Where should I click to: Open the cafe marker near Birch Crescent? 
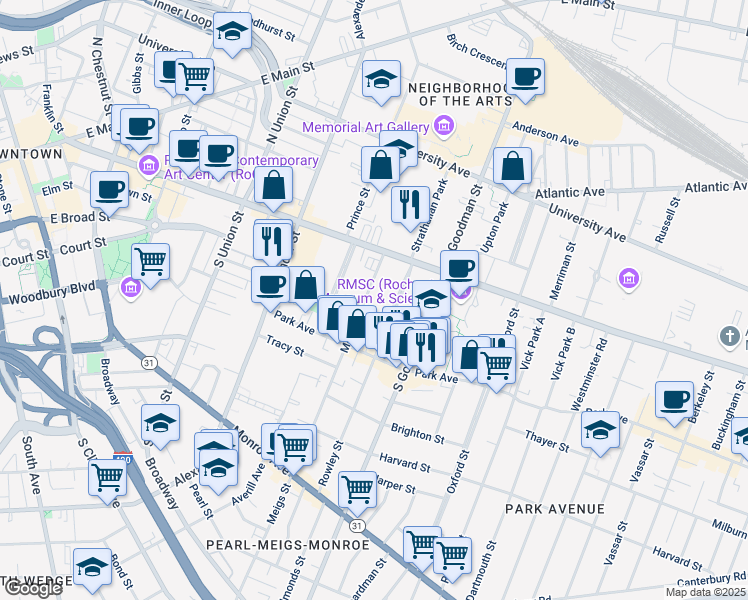pyautogui.click(x=525, y=79)
